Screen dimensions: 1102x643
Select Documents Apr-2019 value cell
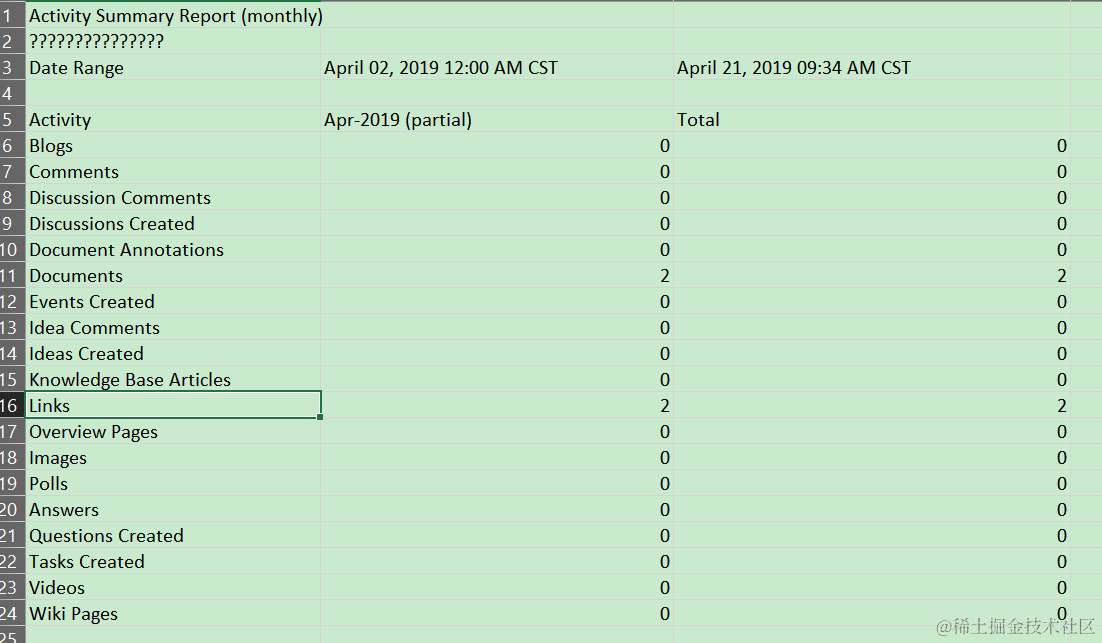(x=497, y=276)
